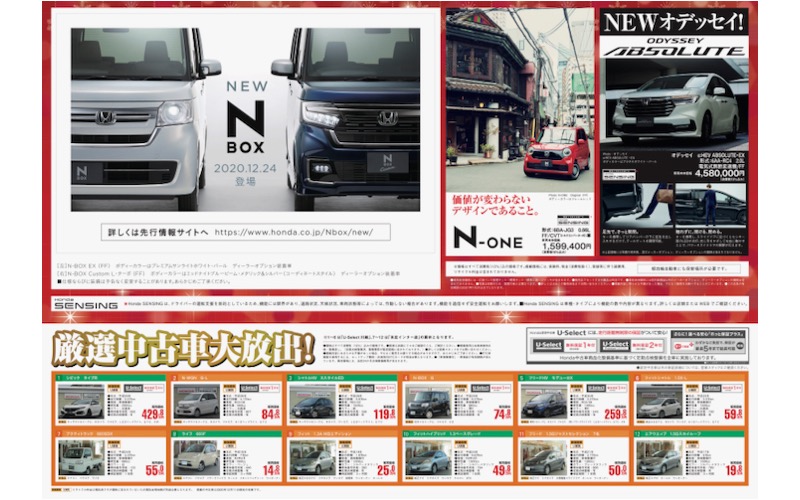Click the red N-ONE design slogan text
Screen dimensions: 800x500
495,205
